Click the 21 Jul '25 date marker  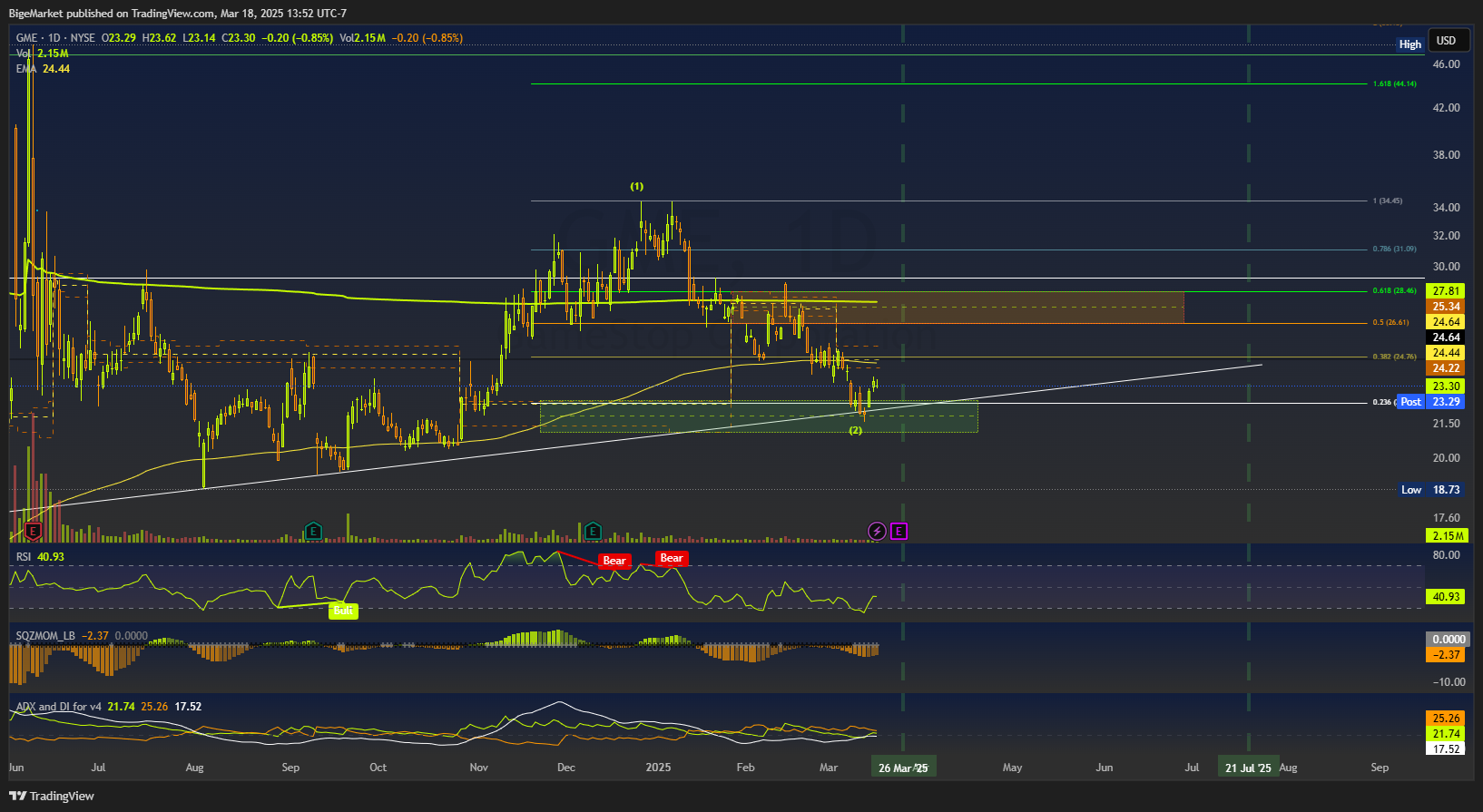[1249, 768]
